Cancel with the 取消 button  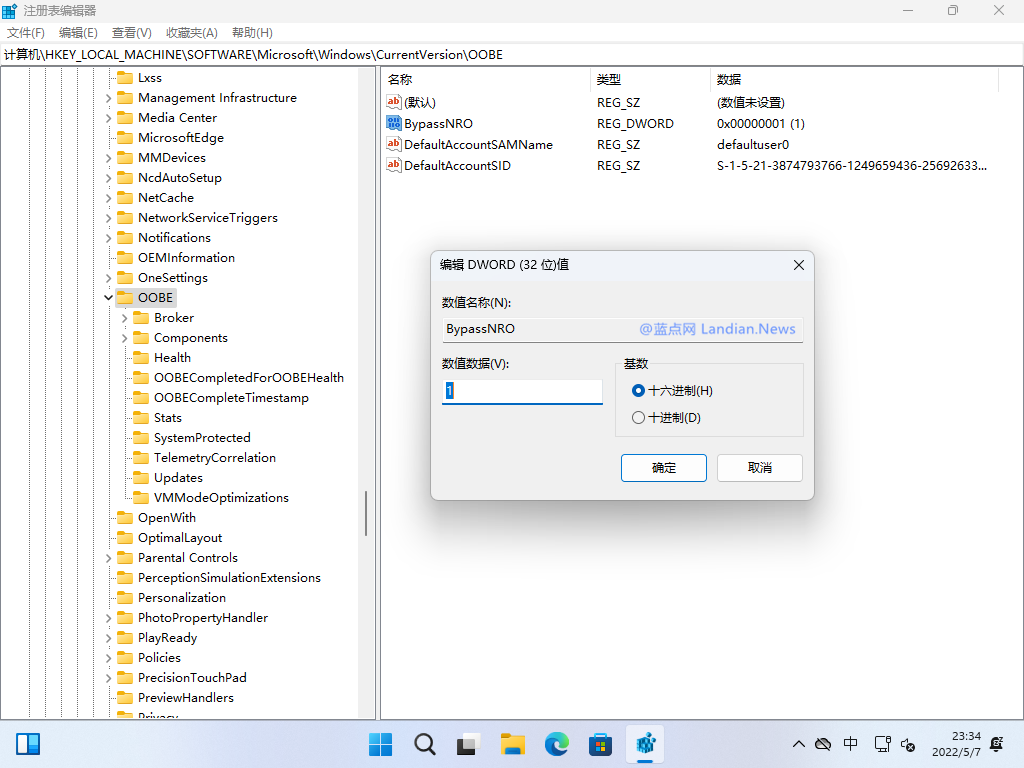click(x=760, y=468)
